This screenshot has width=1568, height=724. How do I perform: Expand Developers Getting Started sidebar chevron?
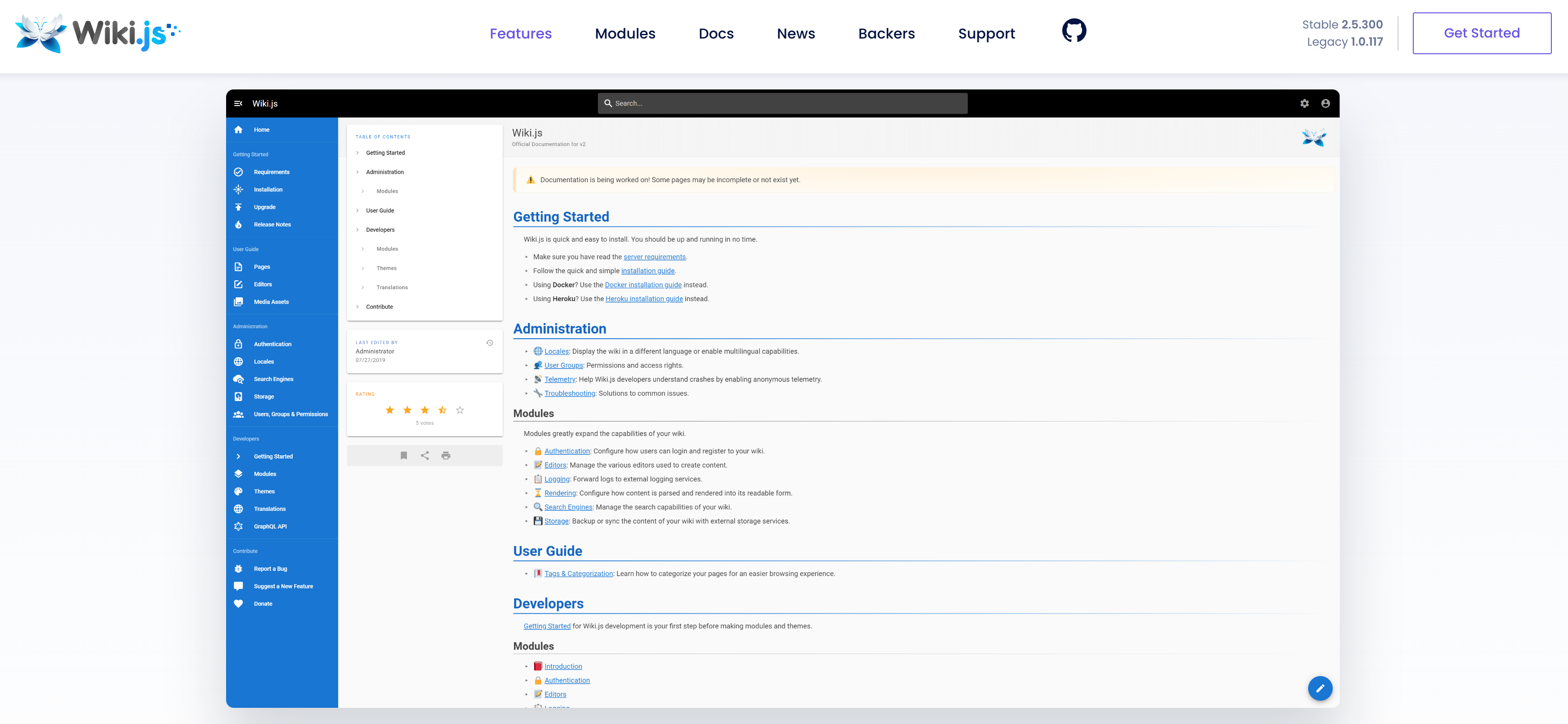[238, 457]
